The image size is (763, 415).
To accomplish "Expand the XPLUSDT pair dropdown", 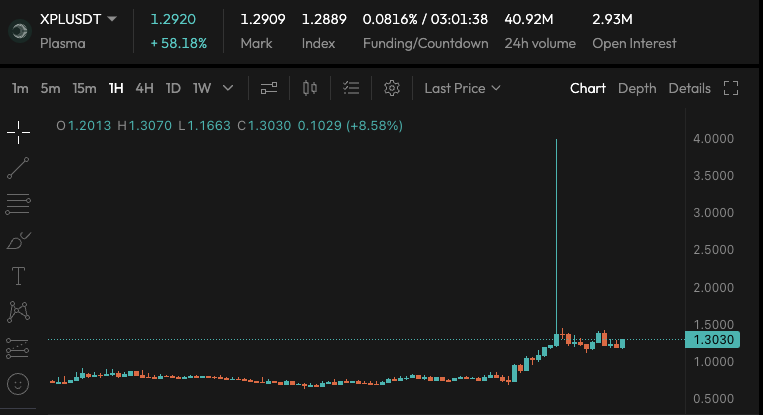I will [x=112, y=19].
